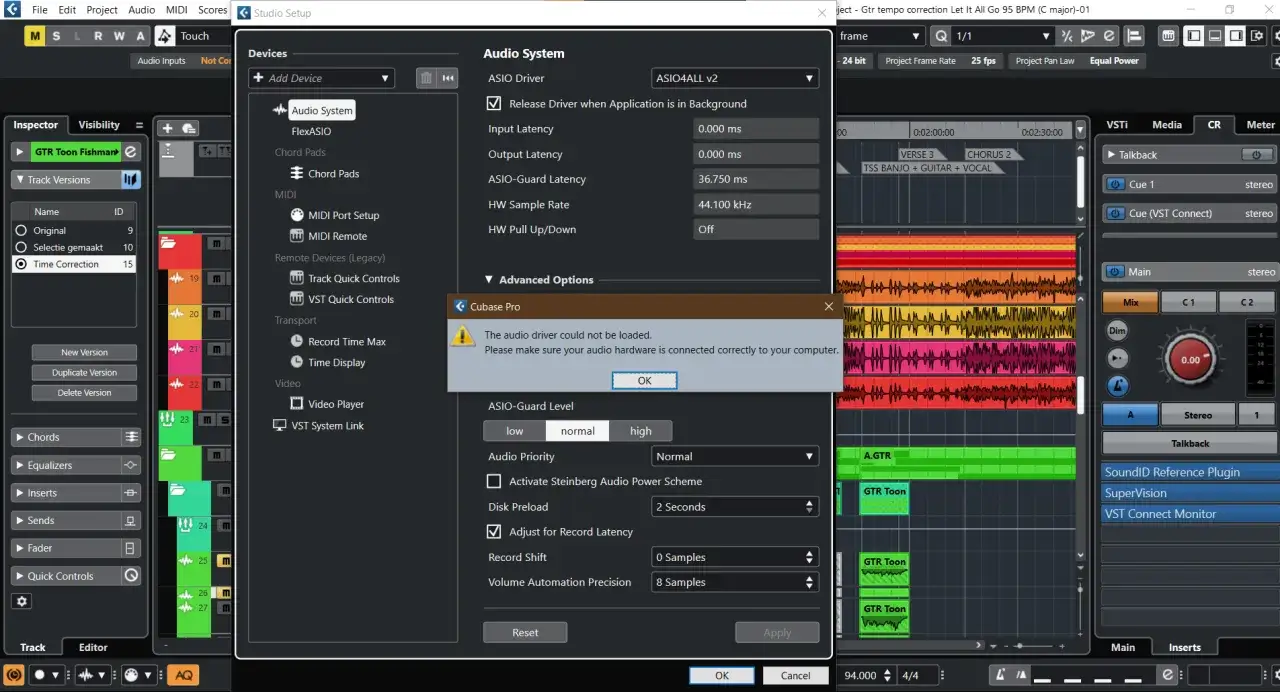This screenshot has width=1280, height=692.
Task: Add a track with plus icon
Action: (167, 128)
